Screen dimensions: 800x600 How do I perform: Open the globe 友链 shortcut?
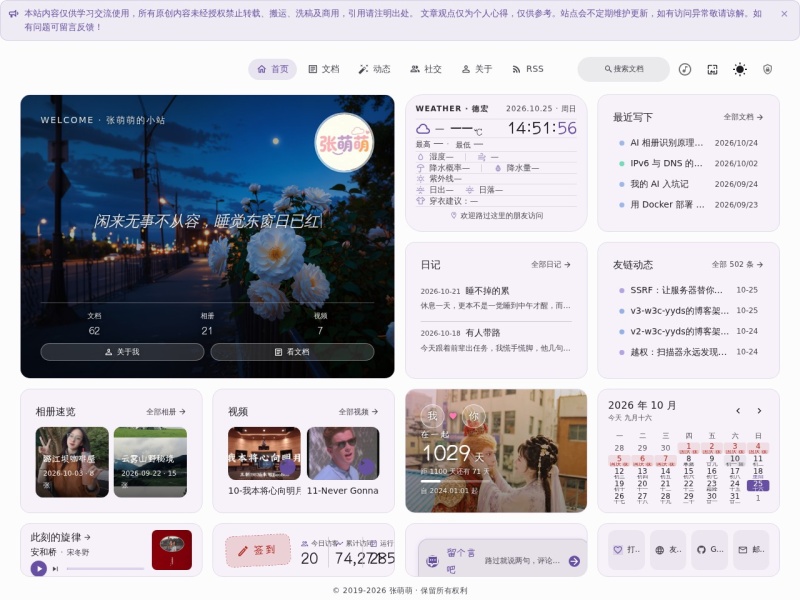pos(667,549)
